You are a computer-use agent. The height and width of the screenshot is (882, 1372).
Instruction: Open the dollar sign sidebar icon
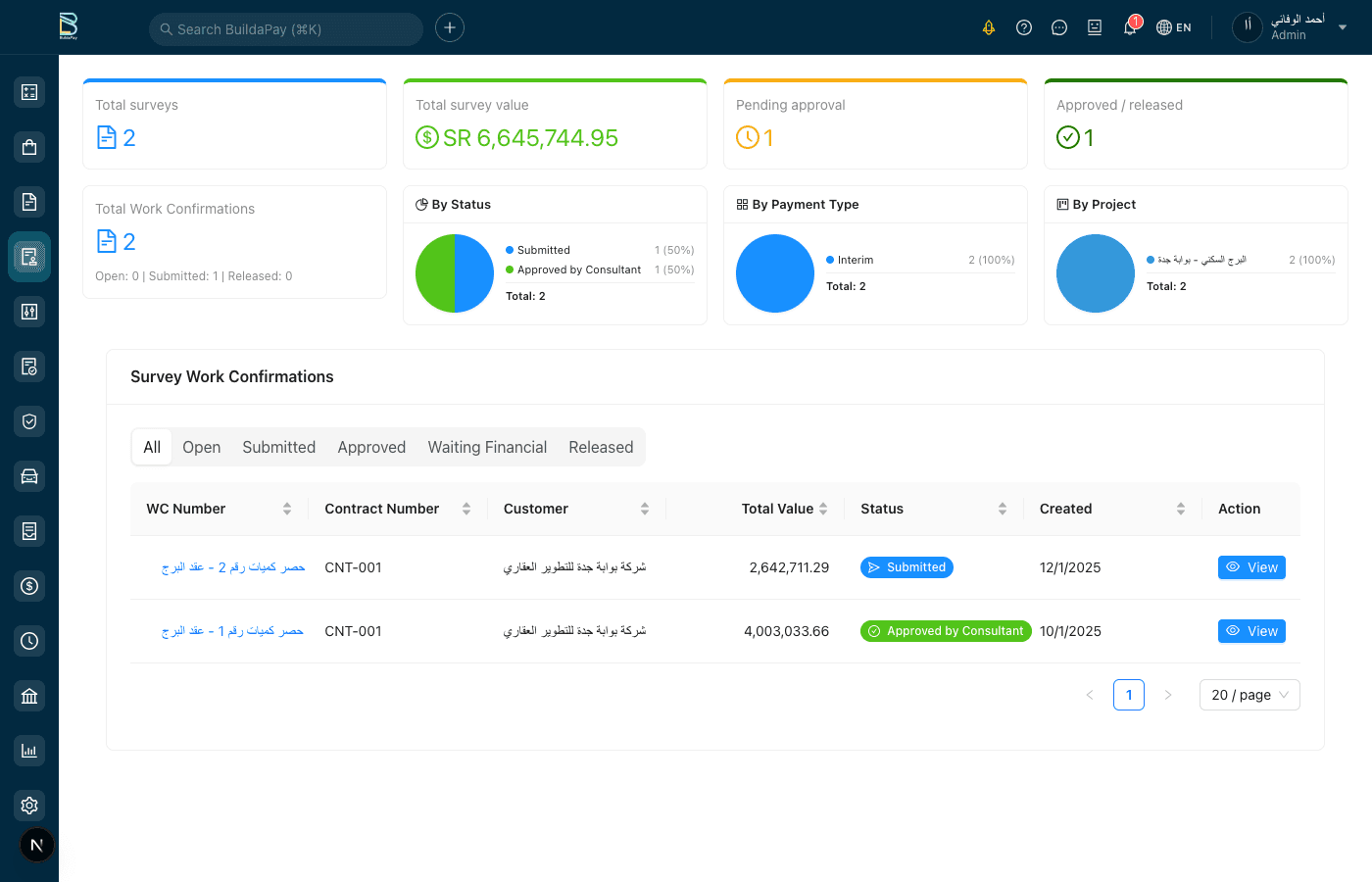[x=29, y=586]
